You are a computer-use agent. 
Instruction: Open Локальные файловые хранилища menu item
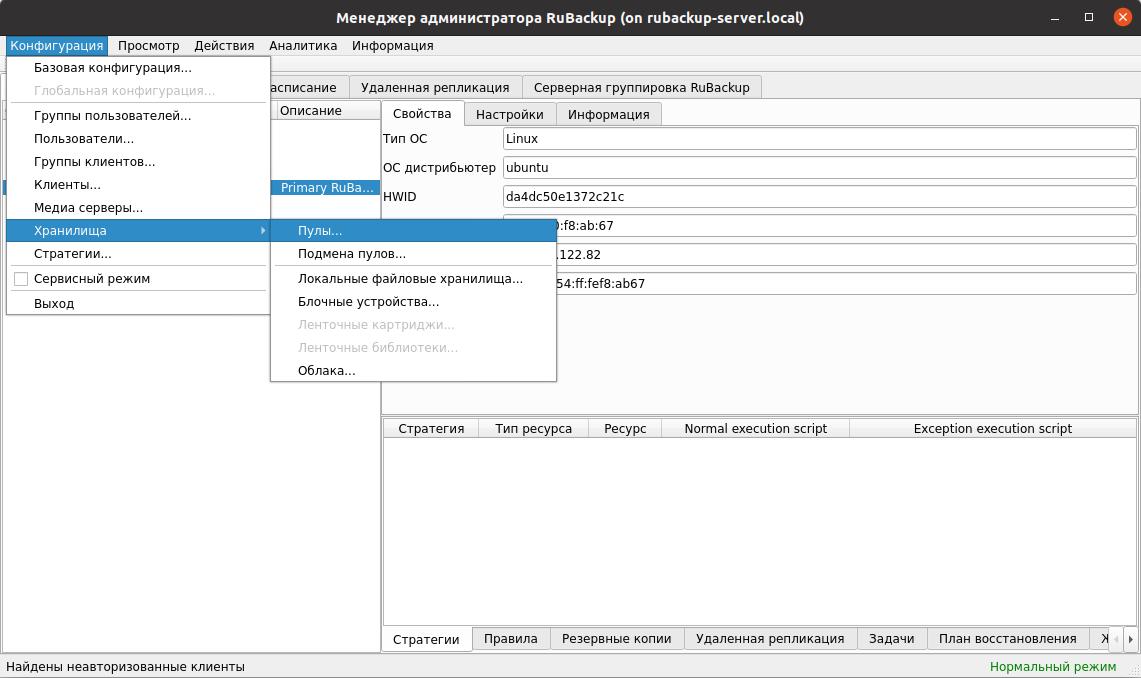410,279
